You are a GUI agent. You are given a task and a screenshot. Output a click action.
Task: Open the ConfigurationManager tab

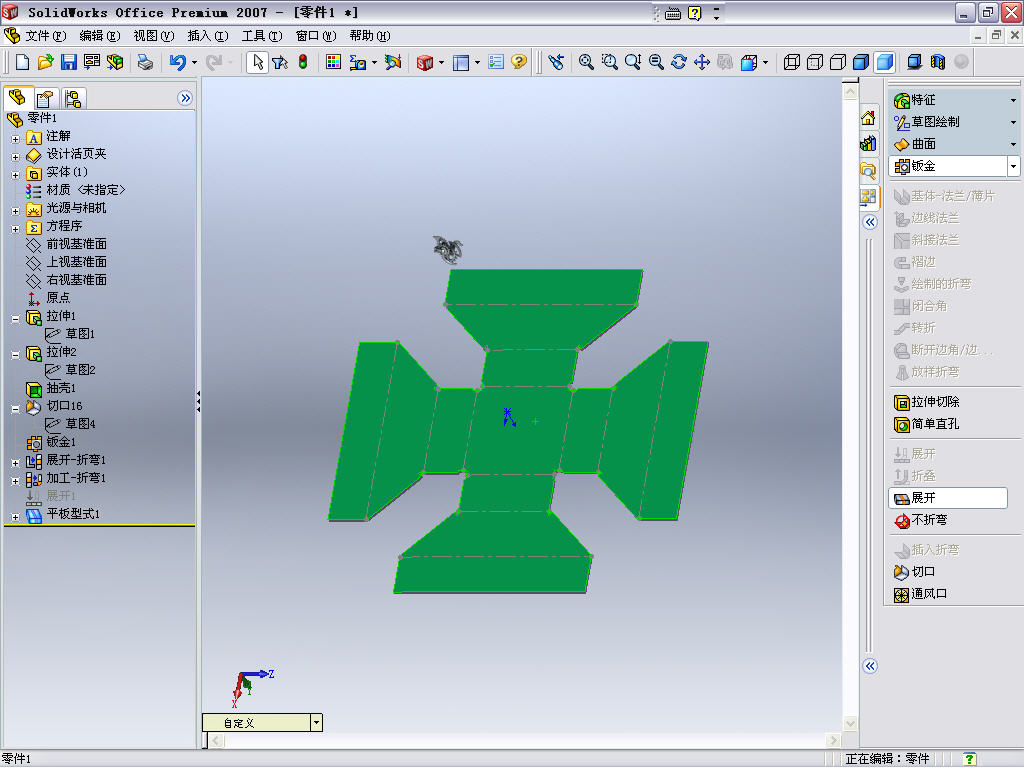[x=72, y=99]
